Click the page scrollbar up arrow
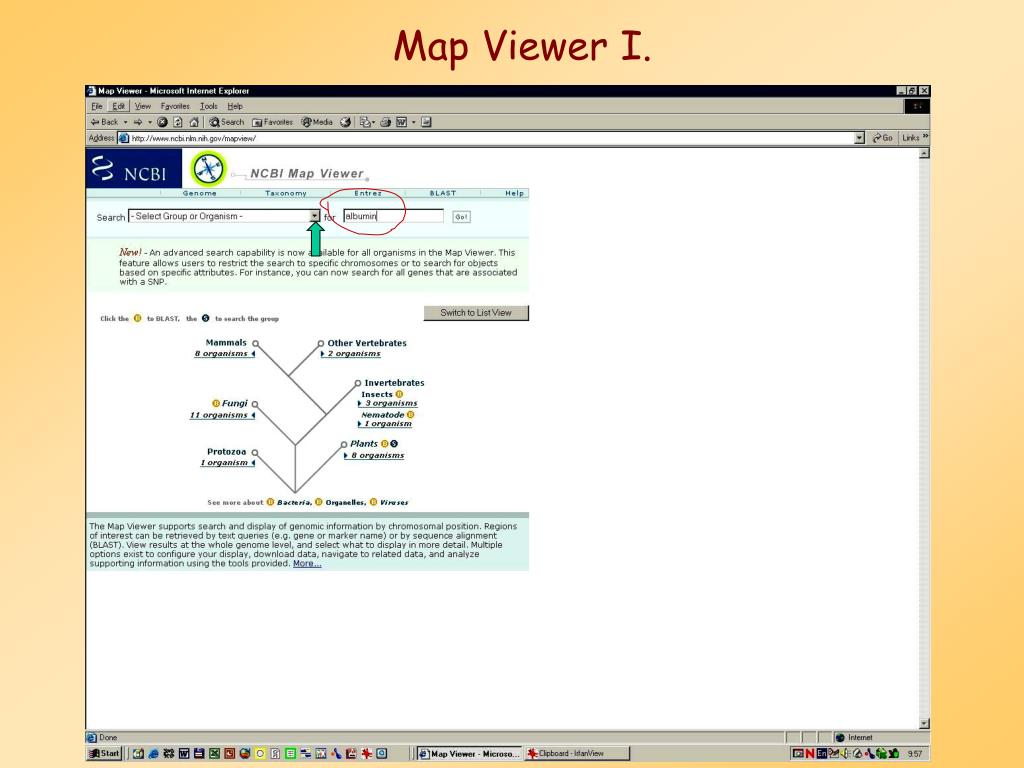 [924, 153]
